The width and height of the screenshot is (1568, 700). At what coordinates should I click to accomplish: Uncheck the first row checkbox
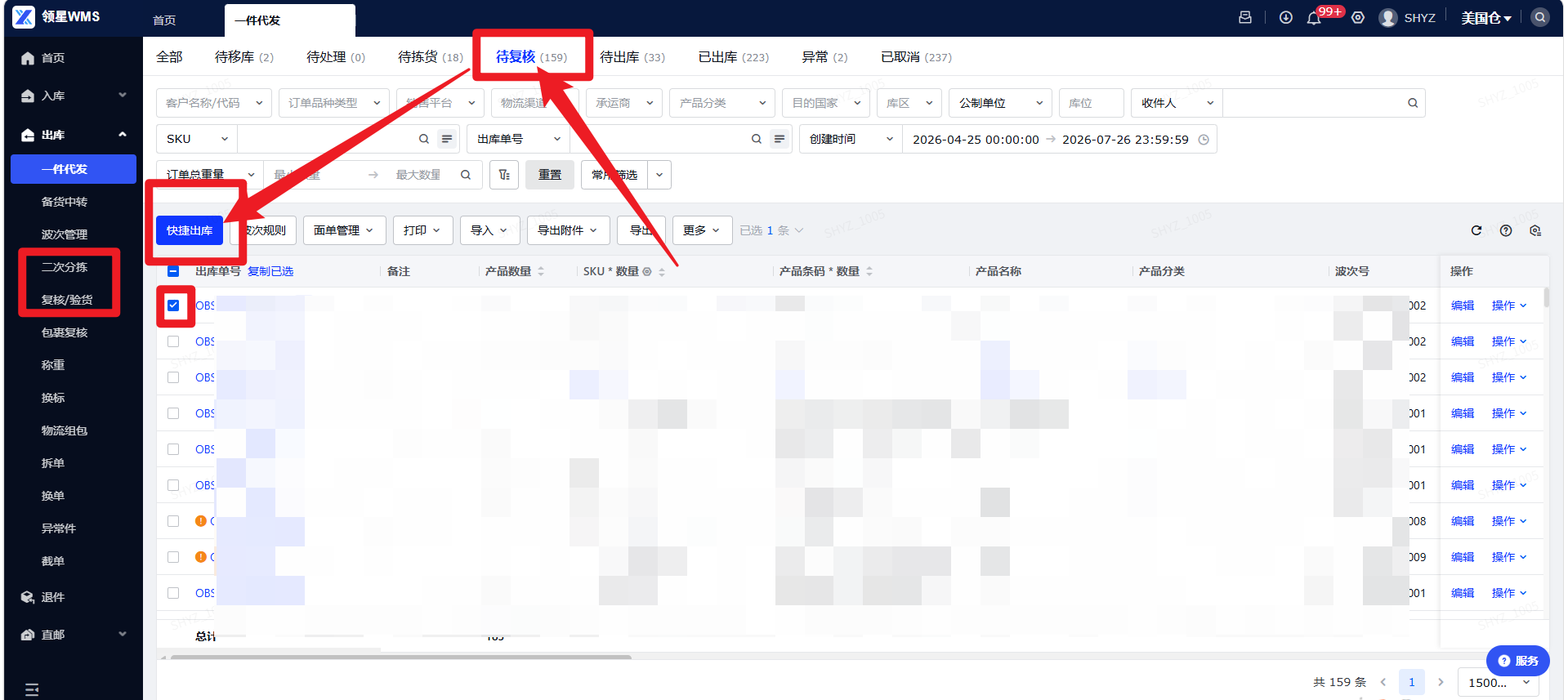(173, 305)
